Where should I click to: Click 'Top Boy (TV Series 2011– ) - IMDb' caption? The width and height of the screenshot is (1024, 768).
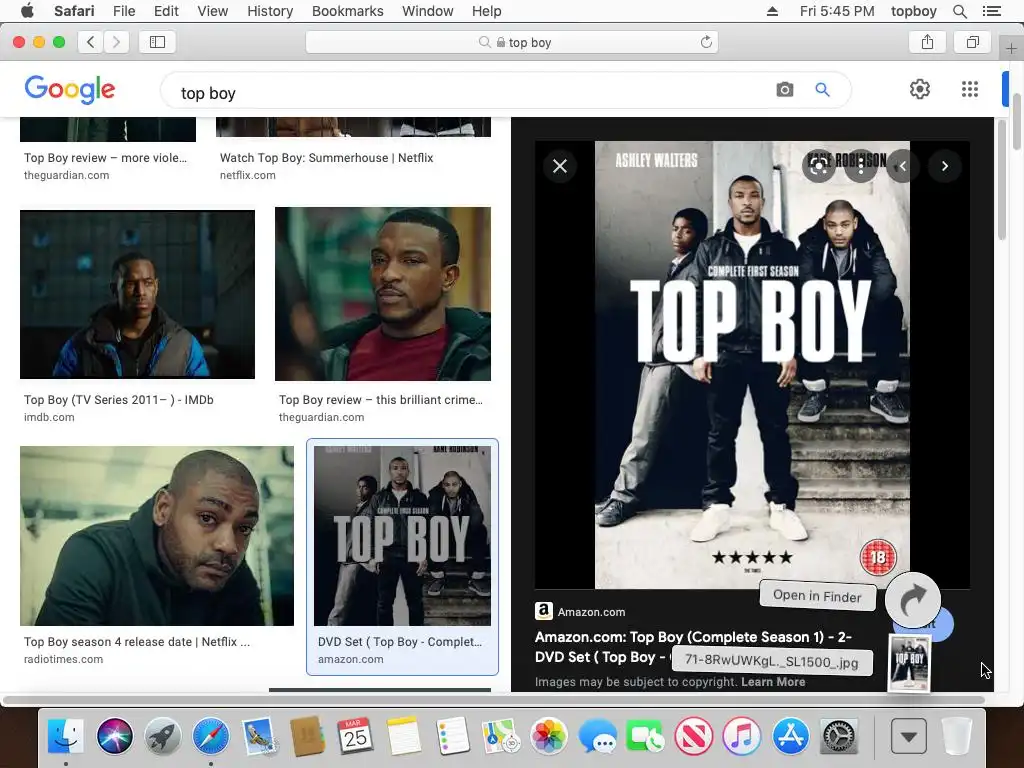coord(119,400)
